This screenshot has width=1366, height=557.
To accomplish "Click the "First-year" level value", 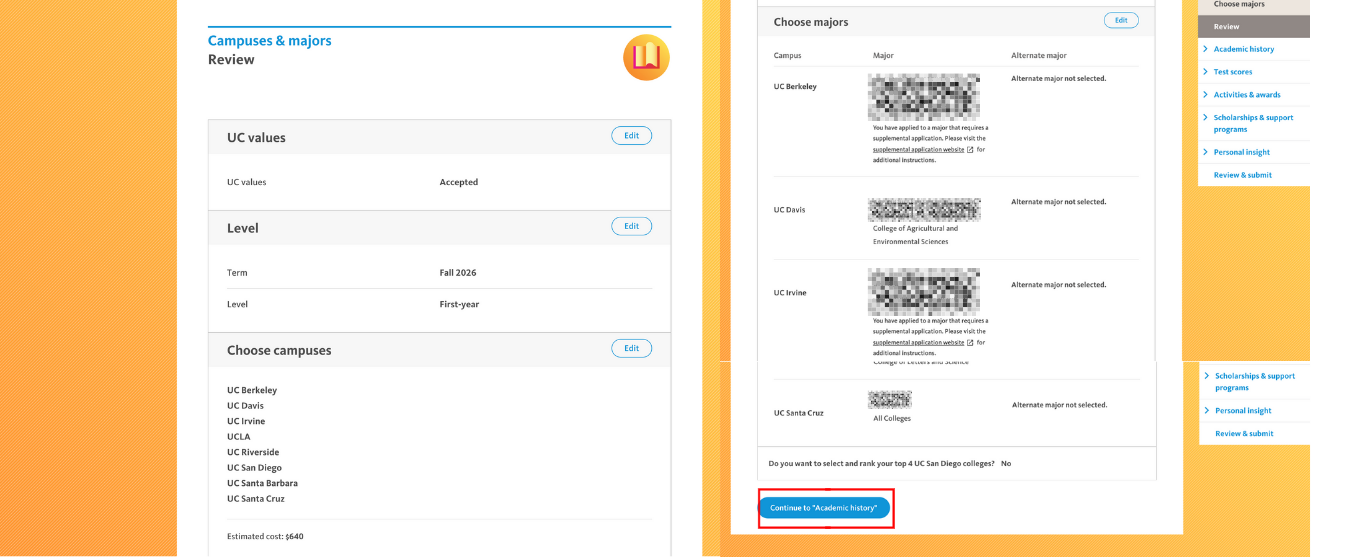I will point(459,304).
